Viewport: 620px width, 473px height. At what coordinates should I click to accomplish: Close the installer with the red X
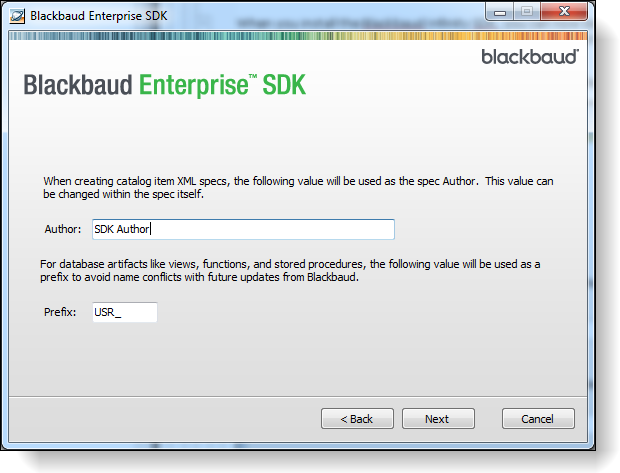coord(564,12)
